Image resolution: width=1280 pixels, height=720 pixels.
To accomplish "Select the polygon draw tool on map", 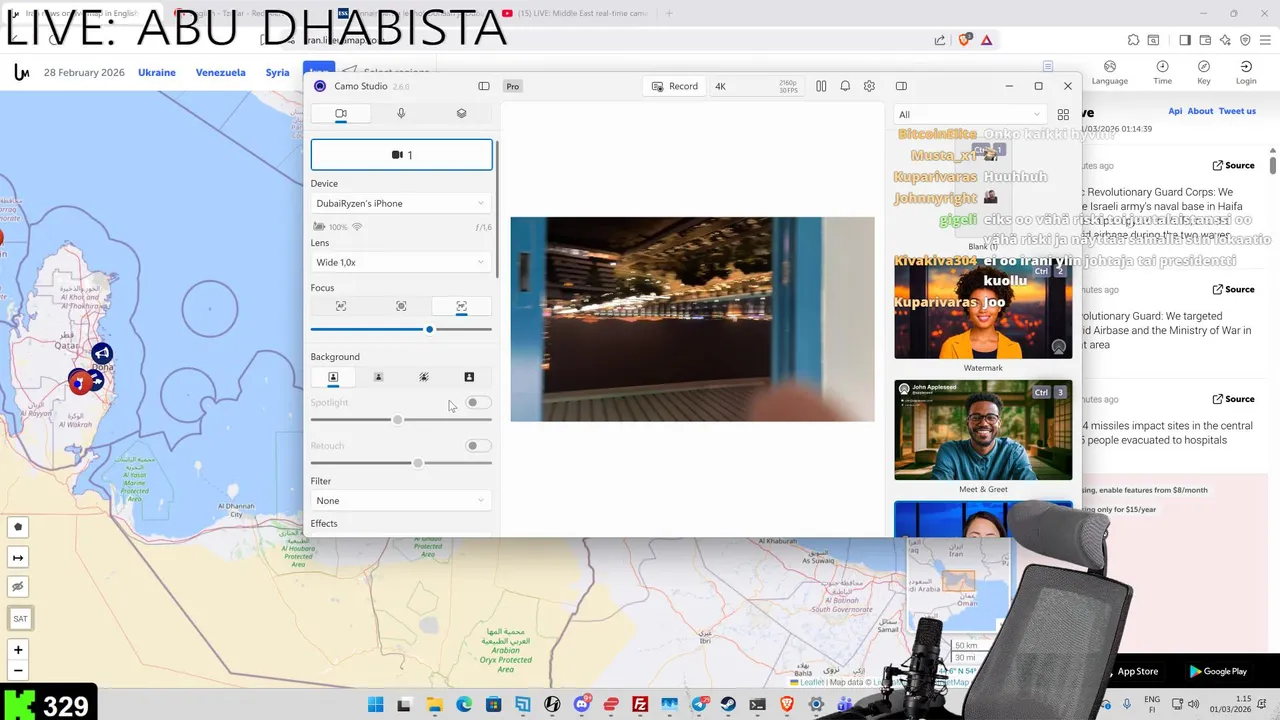I will coord(18,527).
